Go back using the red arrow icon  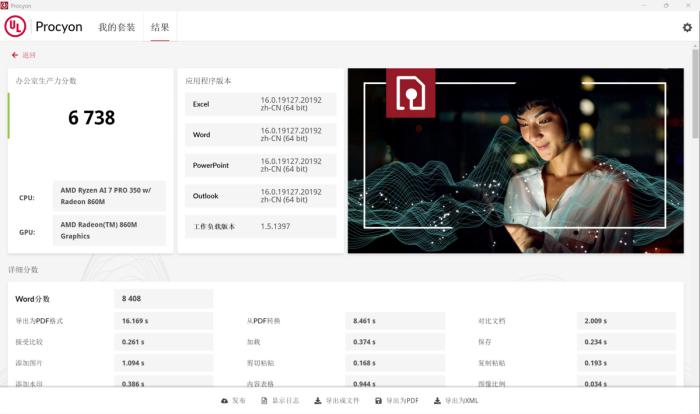(15, 55)
